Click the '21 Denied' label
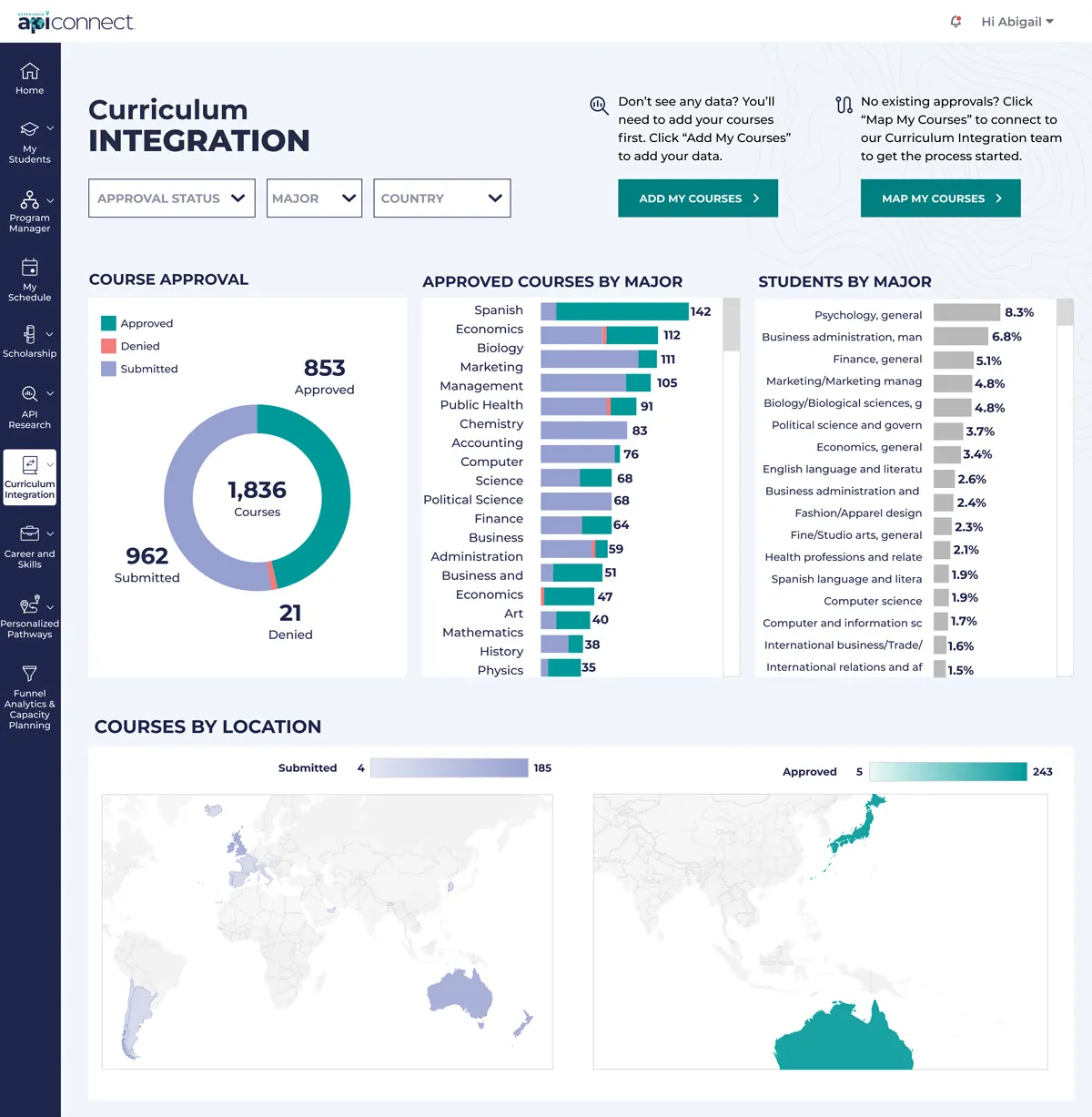Image resolution: width=1092 pixels, height=1117 pixels. point(290,622)
